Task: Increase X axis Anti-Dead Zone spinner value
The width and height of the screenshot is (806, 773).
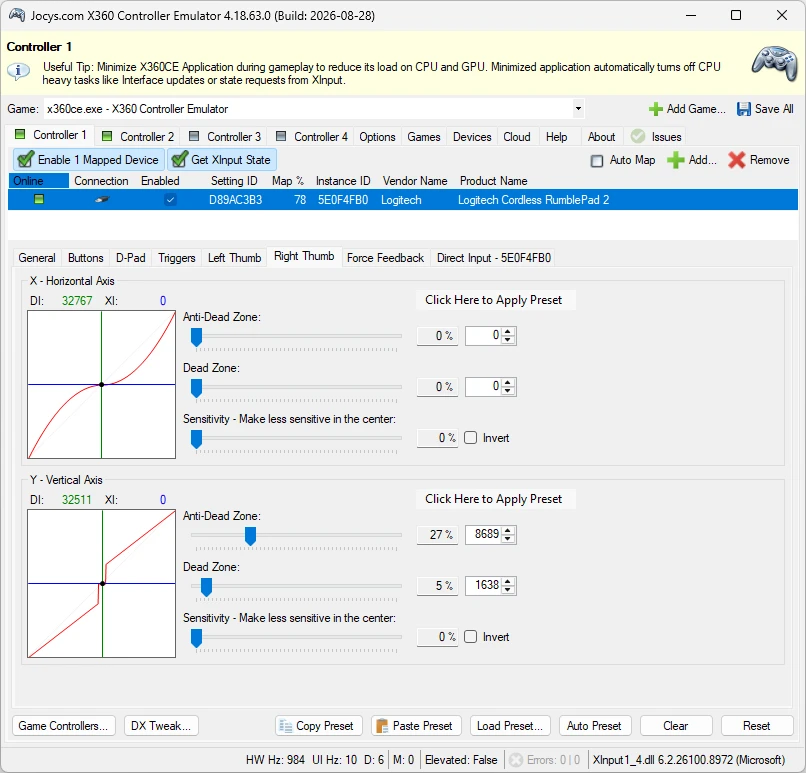Action: coord(508,331)
